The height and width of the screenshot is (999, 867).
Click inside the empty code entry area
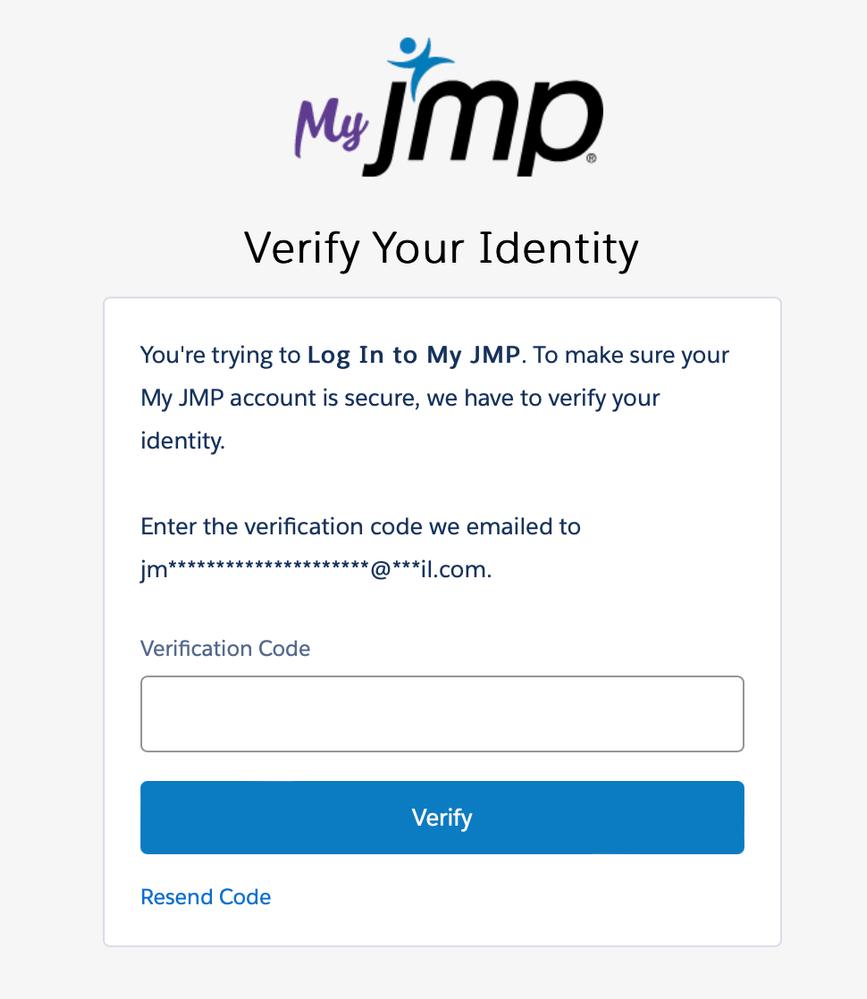pos(441,713)
